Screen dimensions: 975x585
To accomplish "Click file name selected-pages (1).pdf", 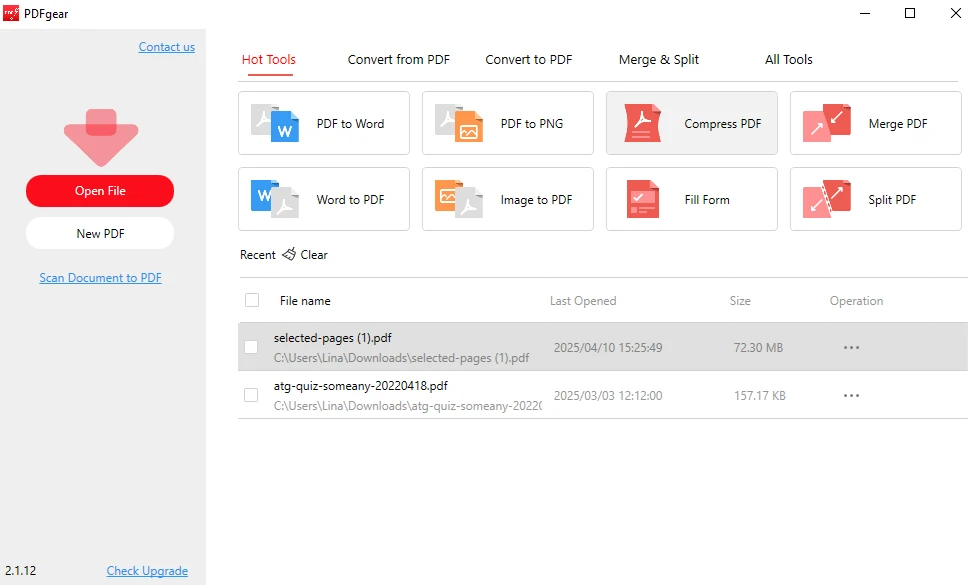I will click(x=333, y=338).
